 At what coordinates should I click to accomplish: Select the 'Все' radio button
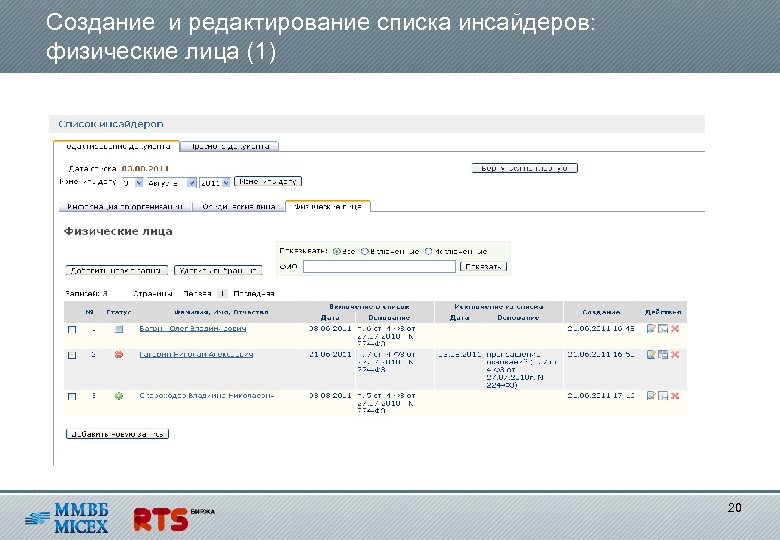point(337,252)
